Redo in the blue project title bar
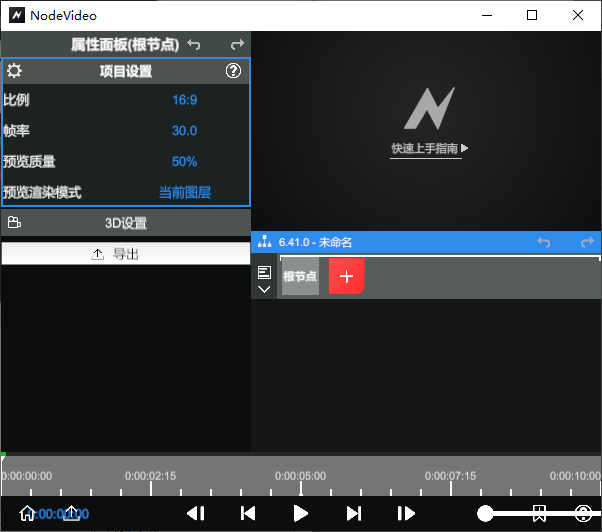Viewport: 602px width, 532px height. (x=587, y=242)
